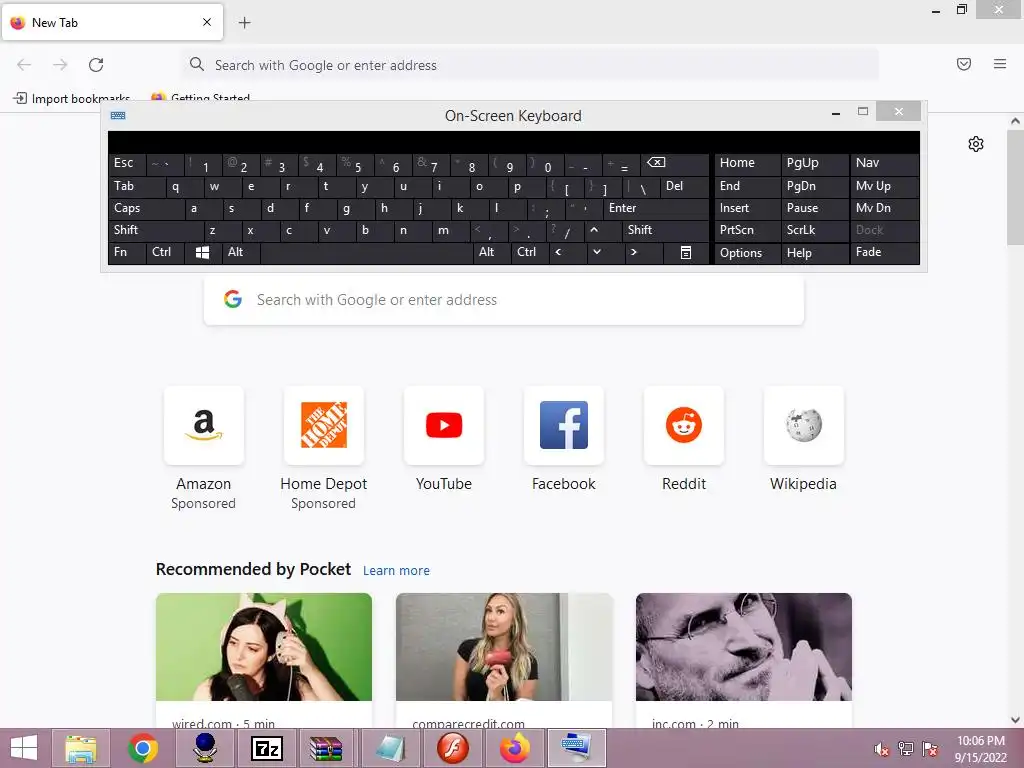Open new tab with plus icon
Screen dimensions: 1024x768
(x=244, y=23)
